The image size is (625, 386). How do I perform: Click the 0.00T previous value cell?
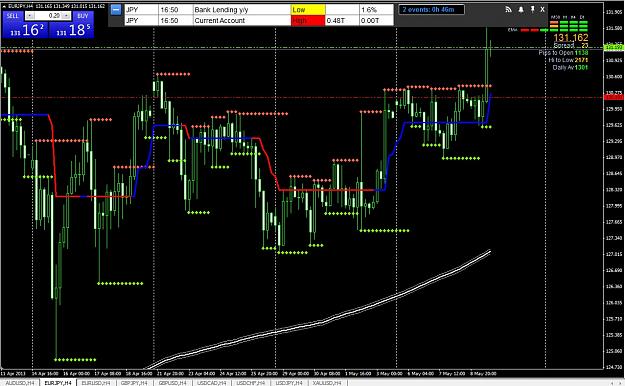tap(376, 20)
